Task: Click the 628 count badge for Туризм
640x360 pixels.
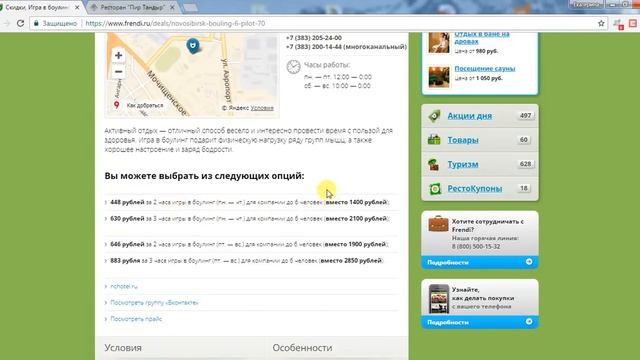Action: click(x=525, y=164)
